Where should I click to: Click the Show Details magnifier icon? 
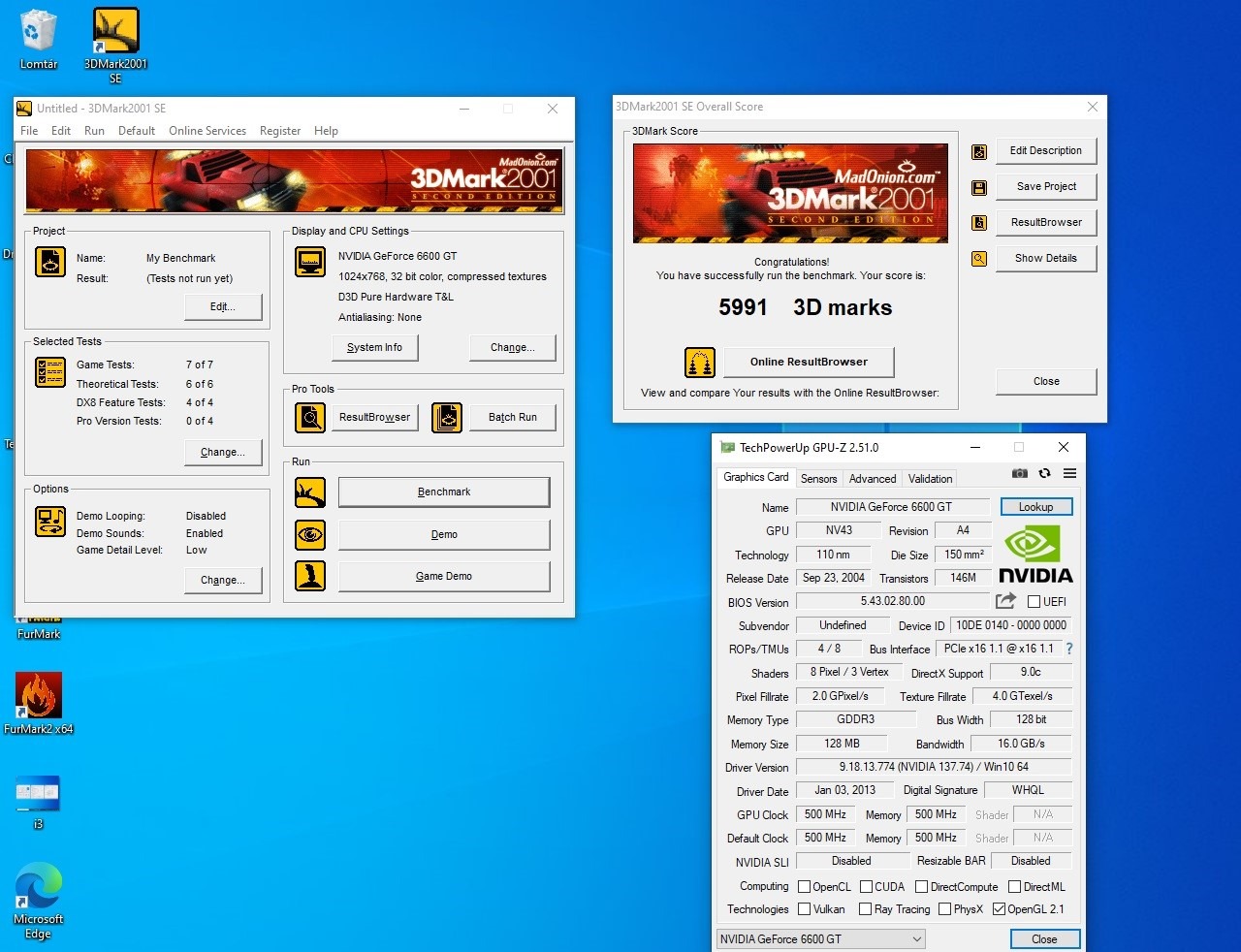coord(979,259)
